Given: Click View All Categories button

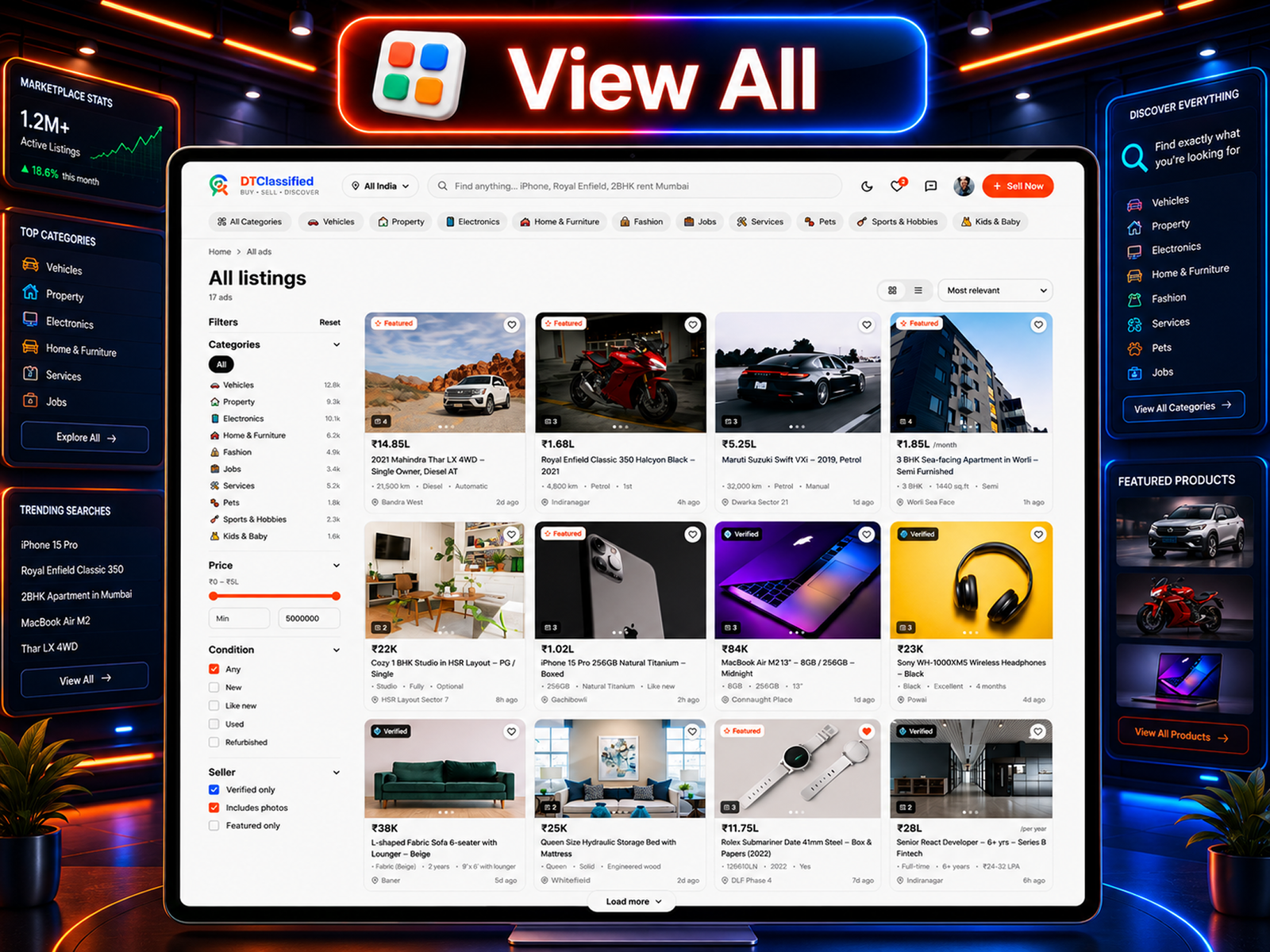Looking at the screenshot, I should tap(1183, 407).
